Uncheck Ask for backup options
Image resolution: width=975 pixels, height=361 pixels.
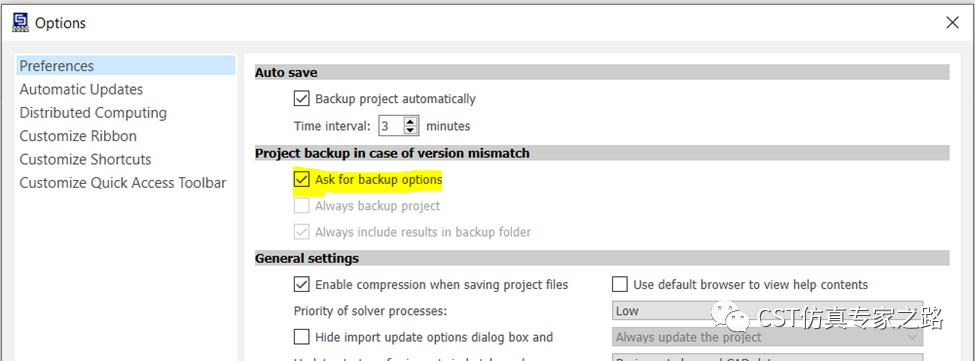tap(302, 180)
